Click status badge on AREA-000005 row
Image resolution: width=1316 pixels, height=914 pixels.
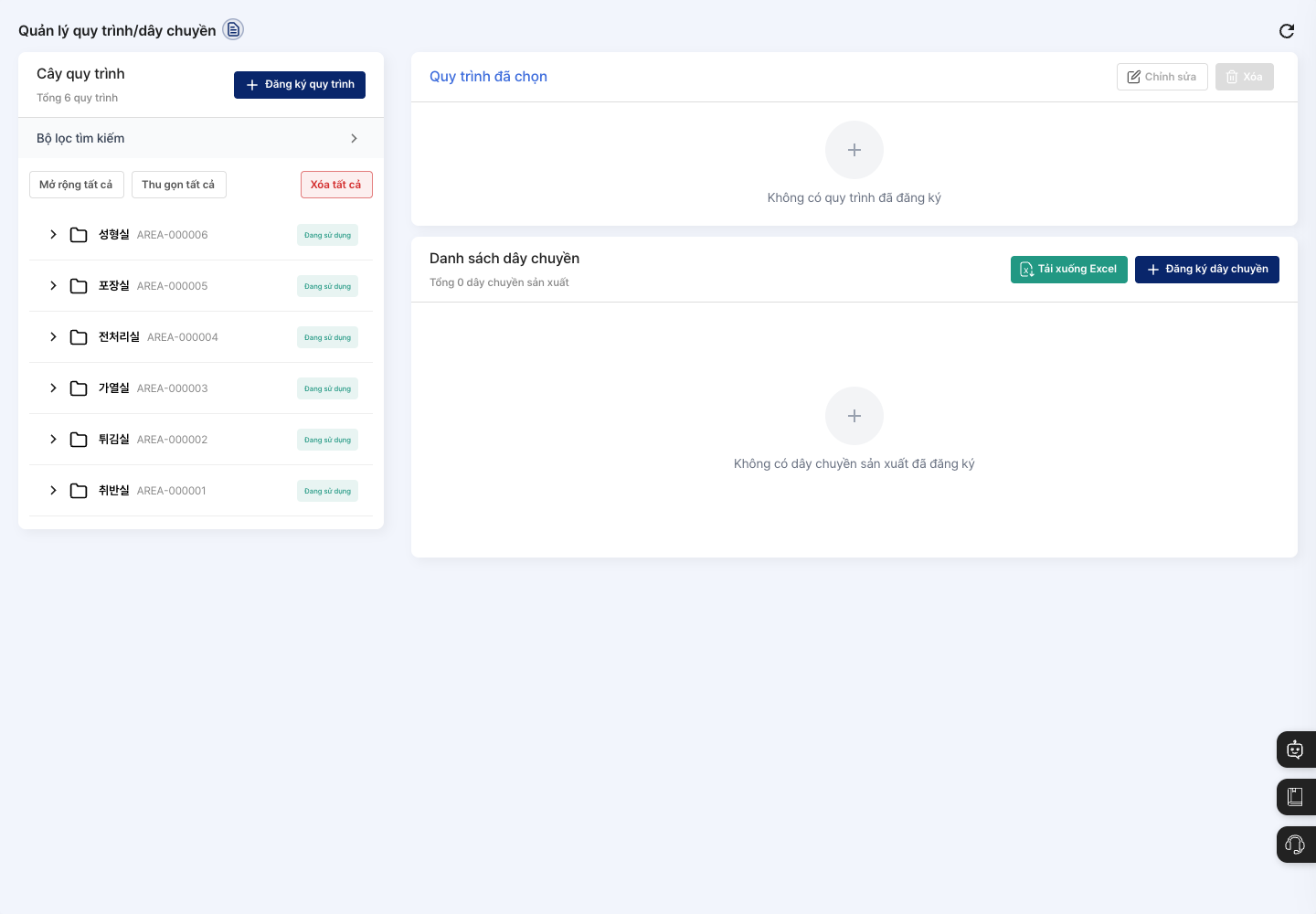(x=327, y=286)
